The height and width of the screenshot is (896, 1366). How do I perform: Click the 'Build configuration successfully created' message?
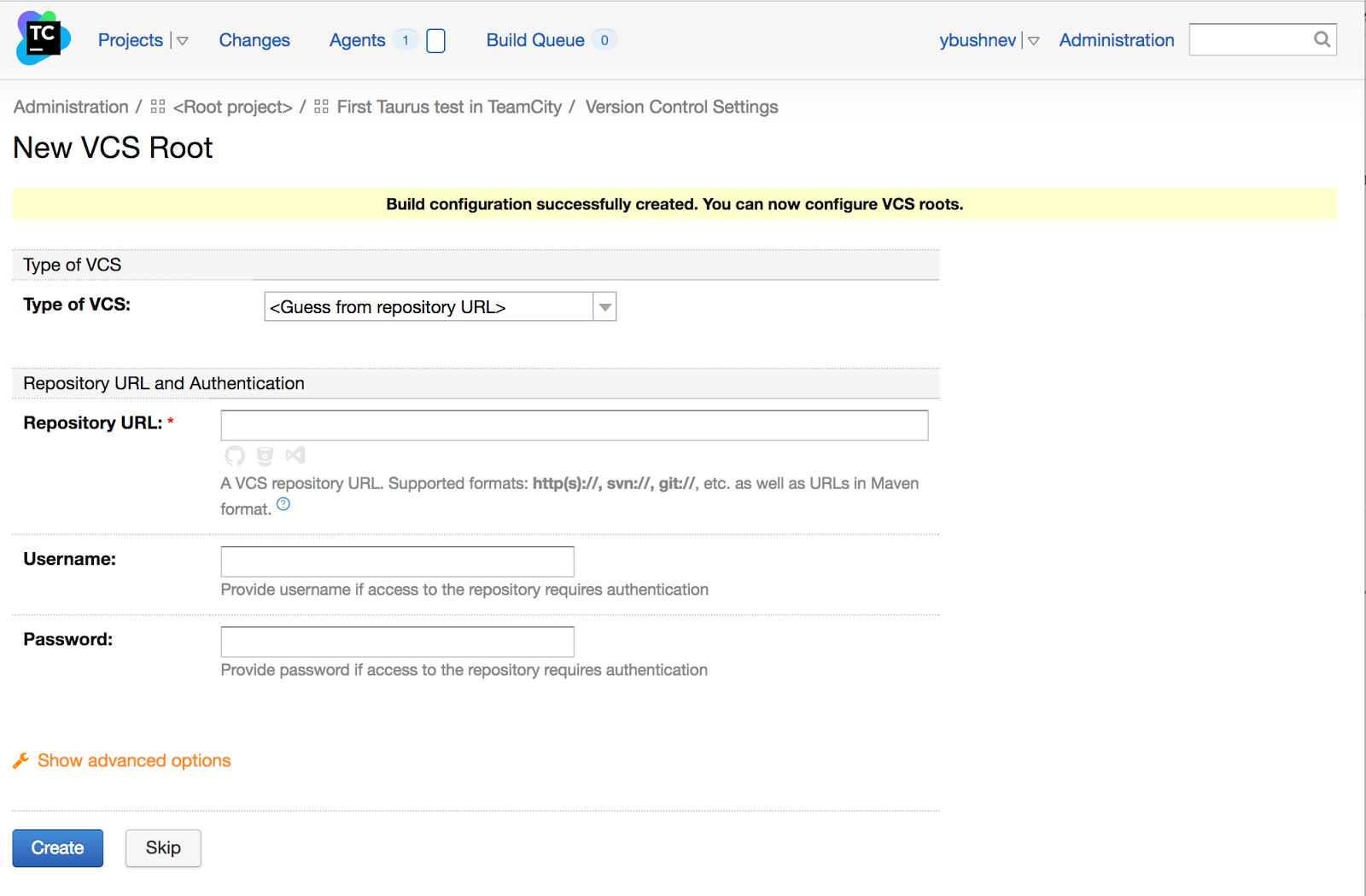click(674, 204)
